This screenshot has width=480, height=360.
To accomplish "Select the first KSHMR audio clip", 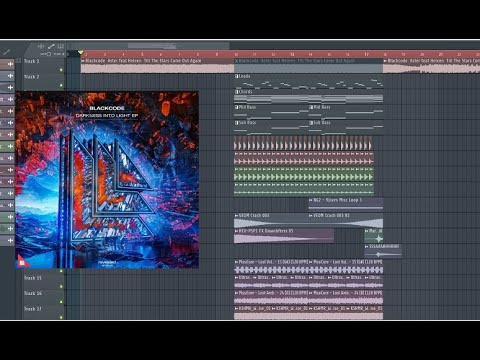I will [253, 313].
